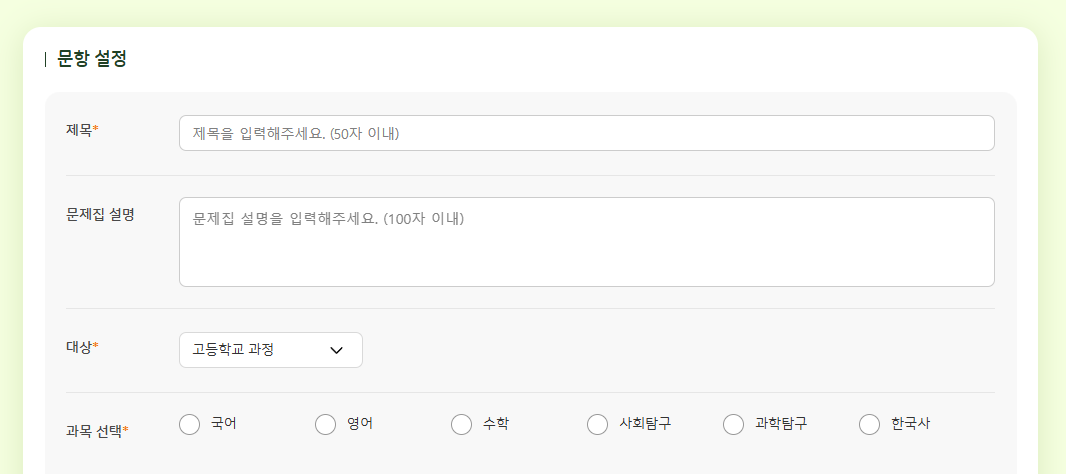Screen dimensions: 1066x474
Task: Select the 수학 radio button
Action: tap(462, 425)
